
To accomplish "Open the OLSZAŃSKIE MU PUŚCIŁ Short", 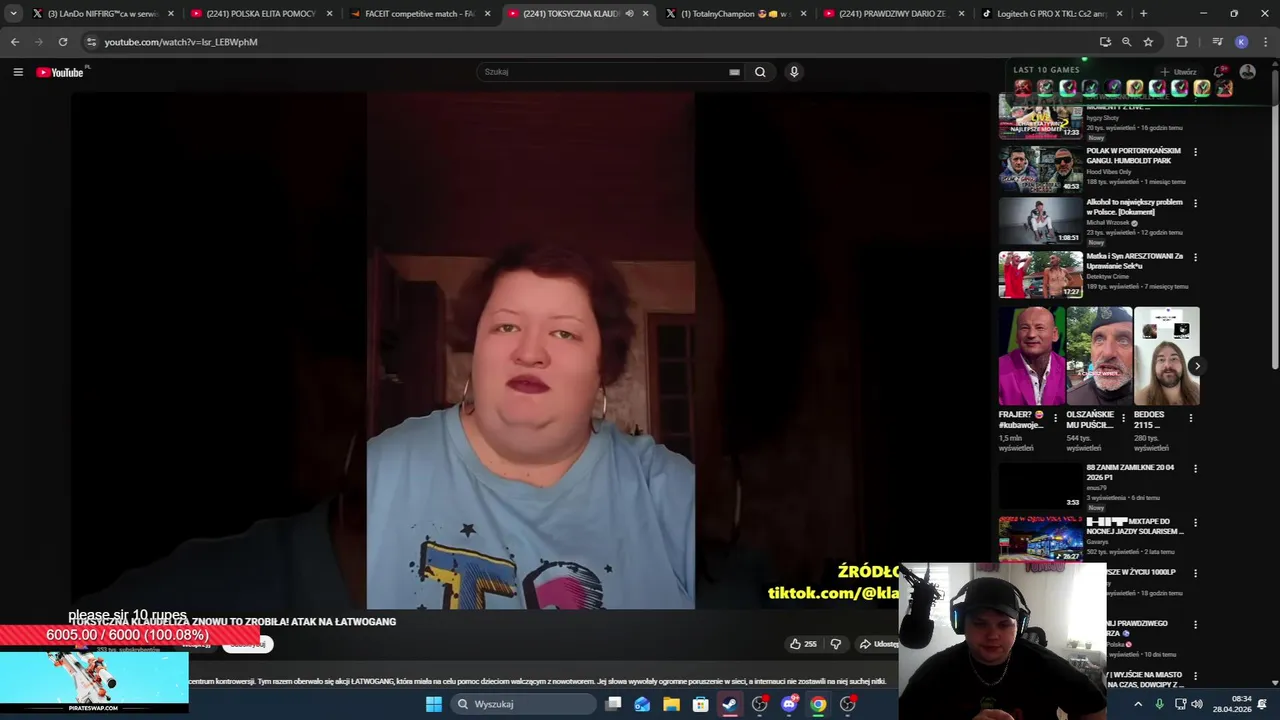I will pos(1099,356).
